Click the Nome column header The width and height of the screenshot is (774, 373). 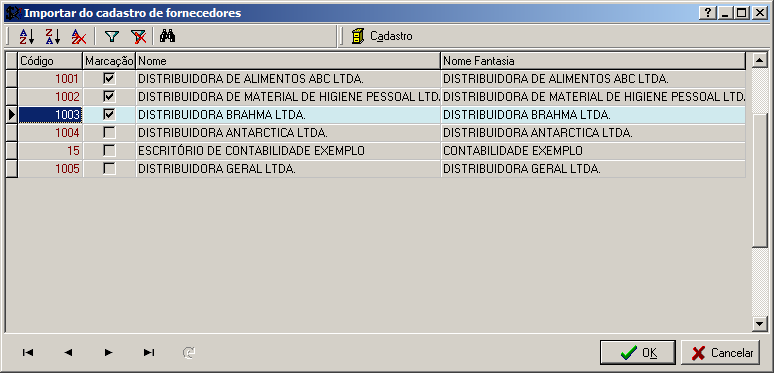[288, 61]
